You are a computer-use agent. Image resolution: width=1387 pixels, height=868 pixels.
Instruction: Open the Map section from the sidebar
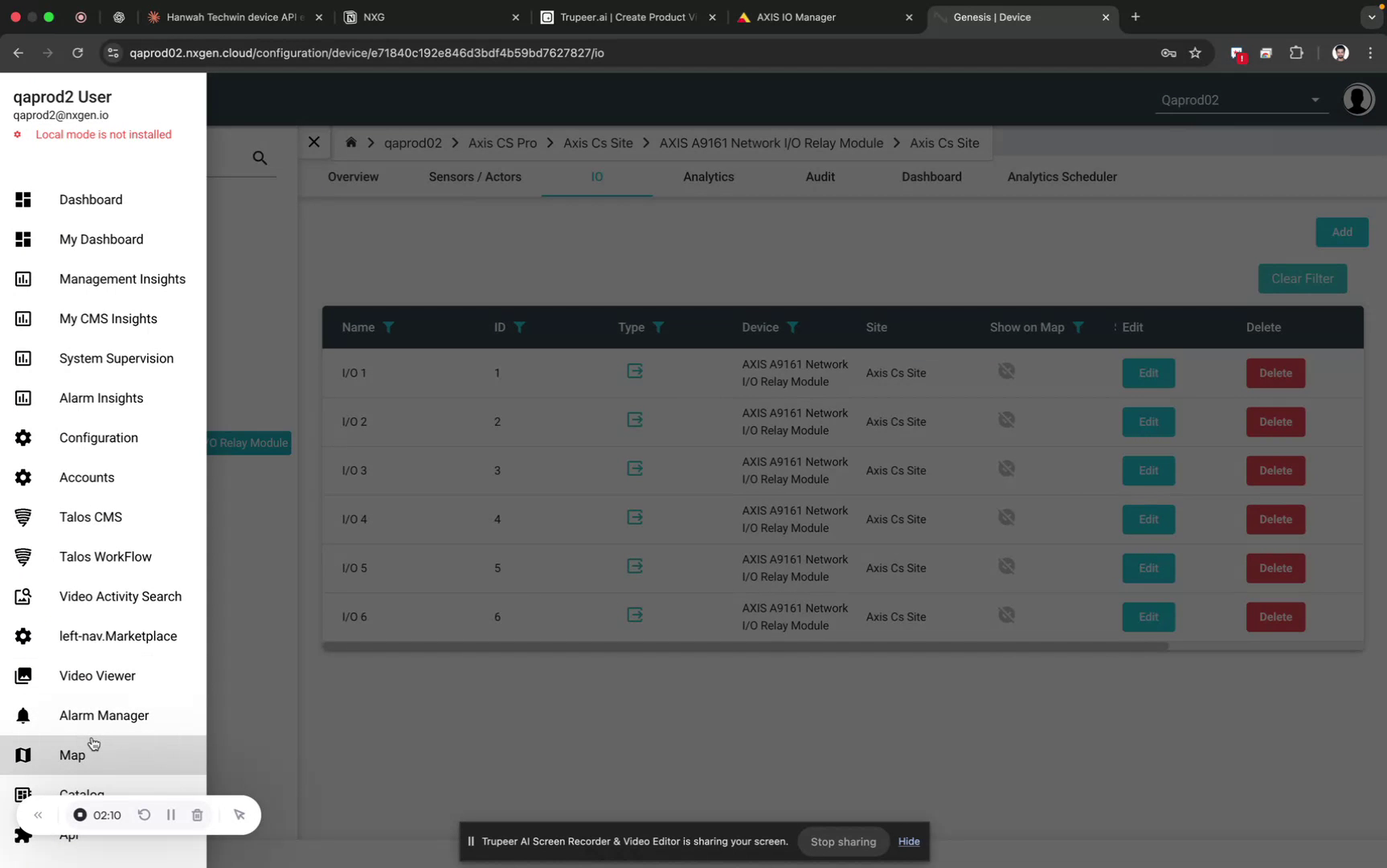tap(72, 755)
